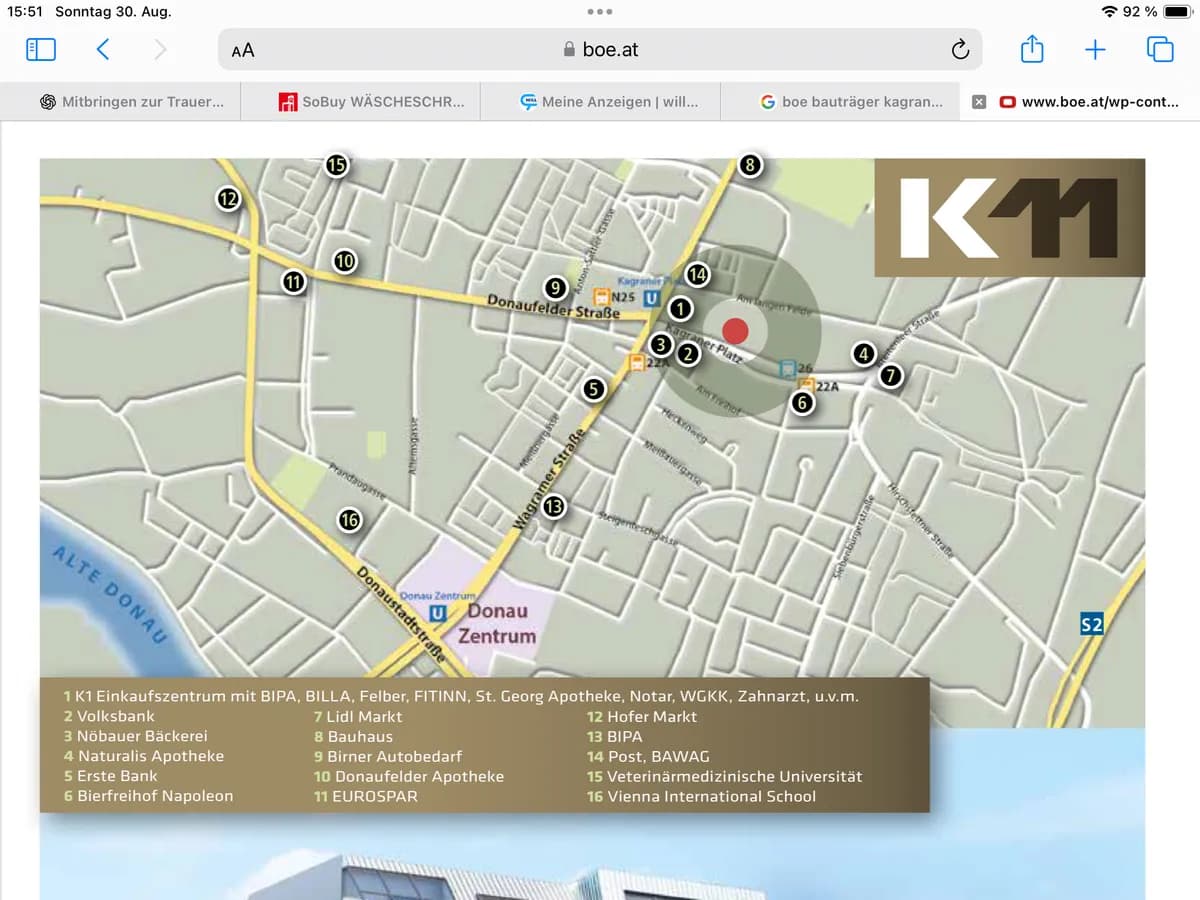Screen dimensions: 1200x900
Task: Tap the 15:51 clock in status bar
Action: 25,12
